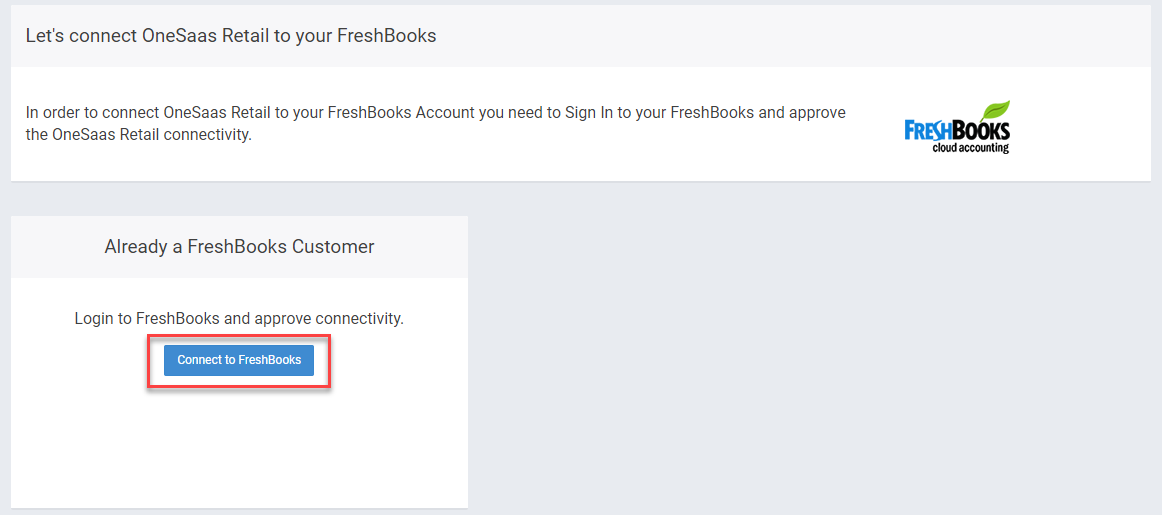Click the empty white area below Connect button
This screenshot has height=515, width=1162.
(239, 445)
